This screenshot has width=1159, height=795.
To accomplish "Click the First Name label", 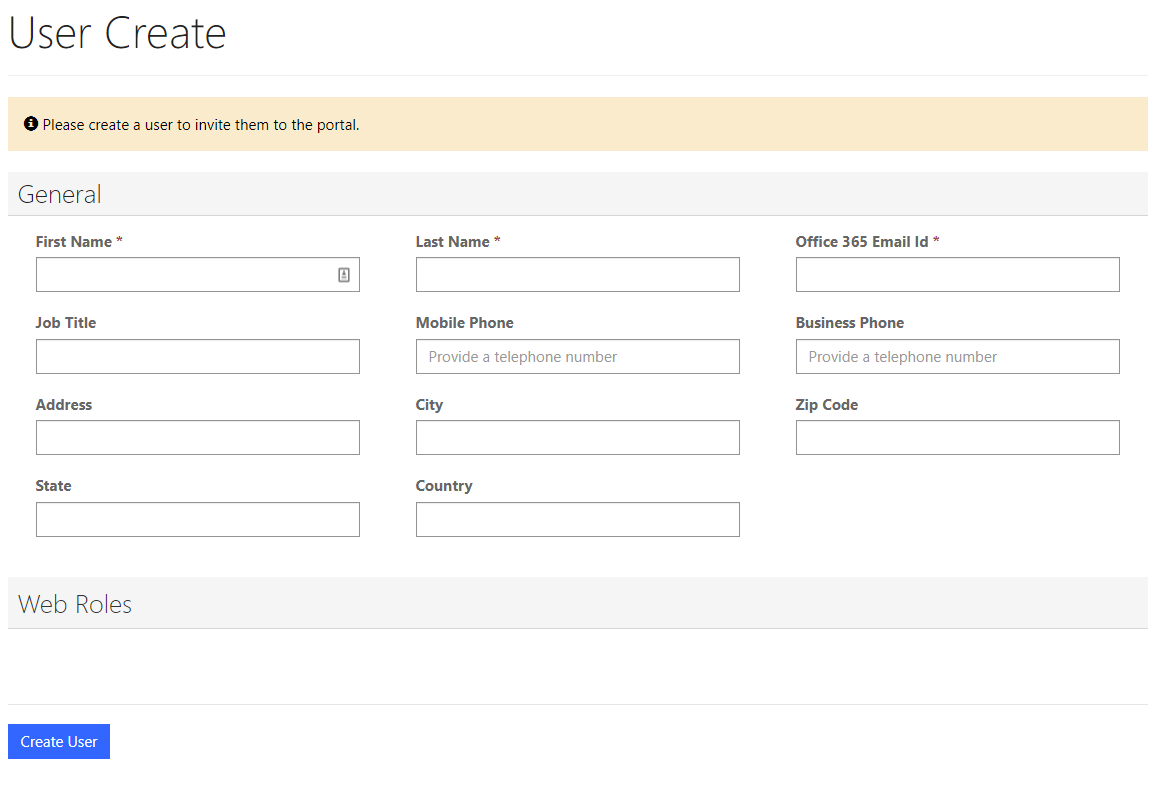I will [74, 242].
